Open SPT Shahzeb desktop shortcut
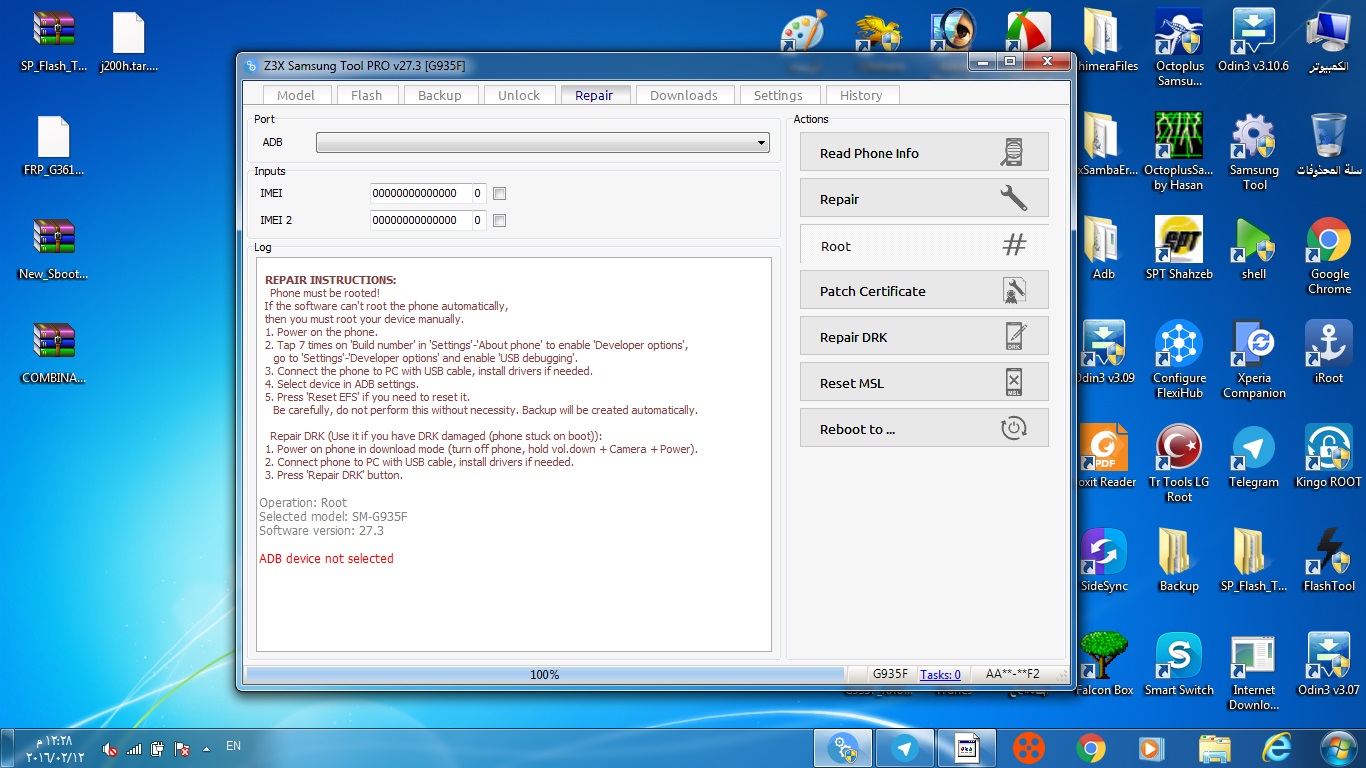 coord(1179,248)
